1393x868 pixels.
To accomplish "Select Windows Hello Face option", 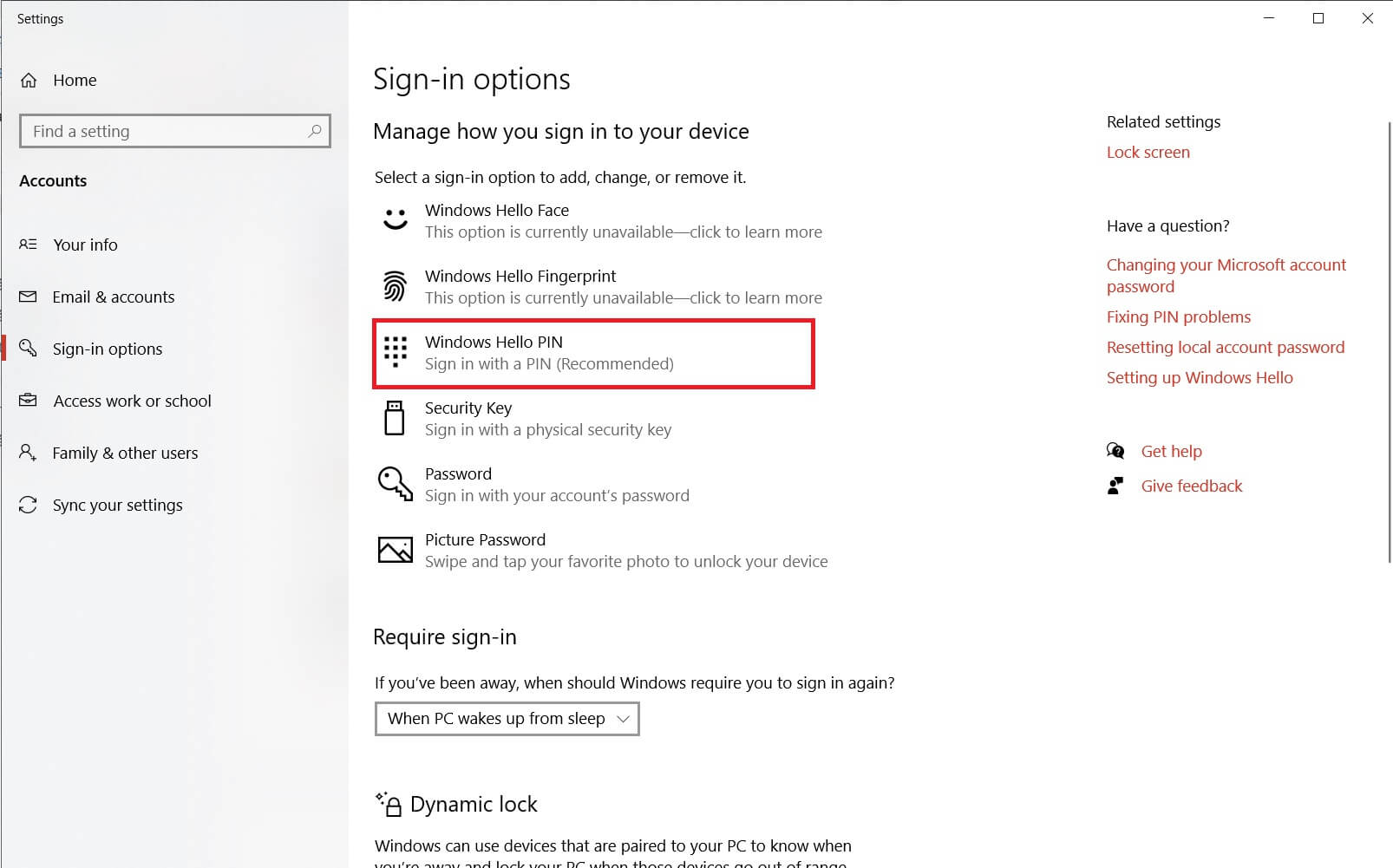I will click(x=602, y=221).
